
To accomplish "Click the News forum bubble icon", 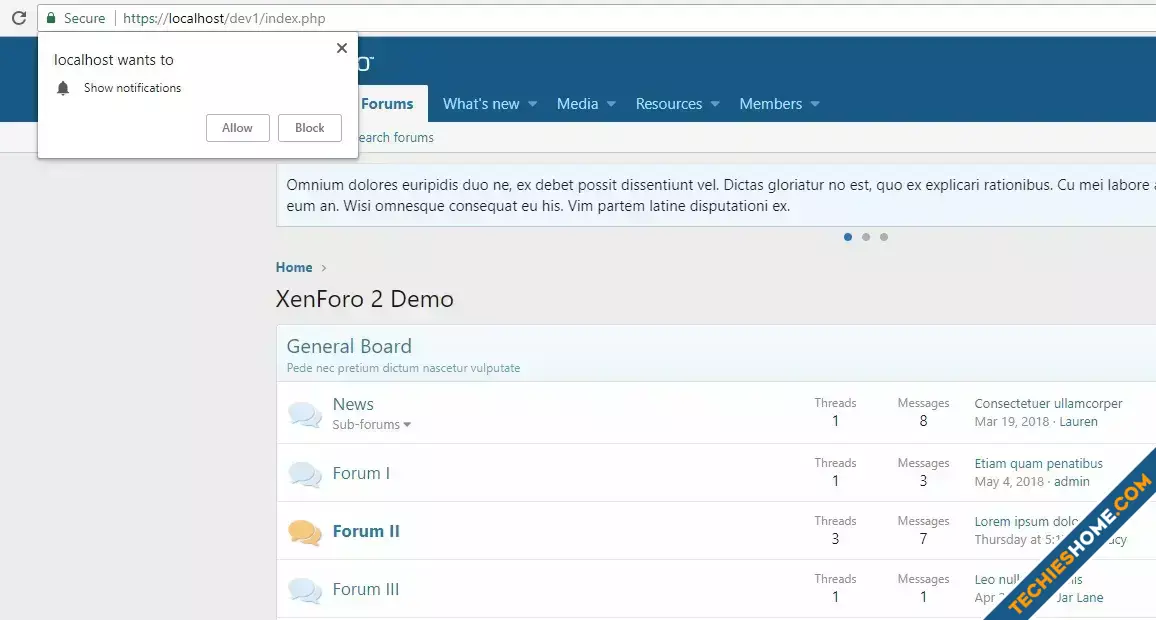I will click(x=304, y=414).
